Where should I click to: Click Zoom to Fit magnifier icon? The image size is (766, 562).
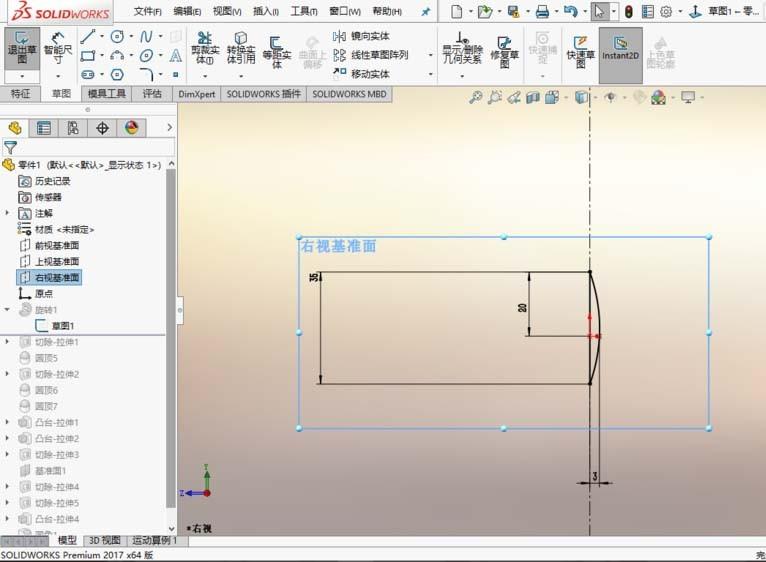(x=475, y=97)
